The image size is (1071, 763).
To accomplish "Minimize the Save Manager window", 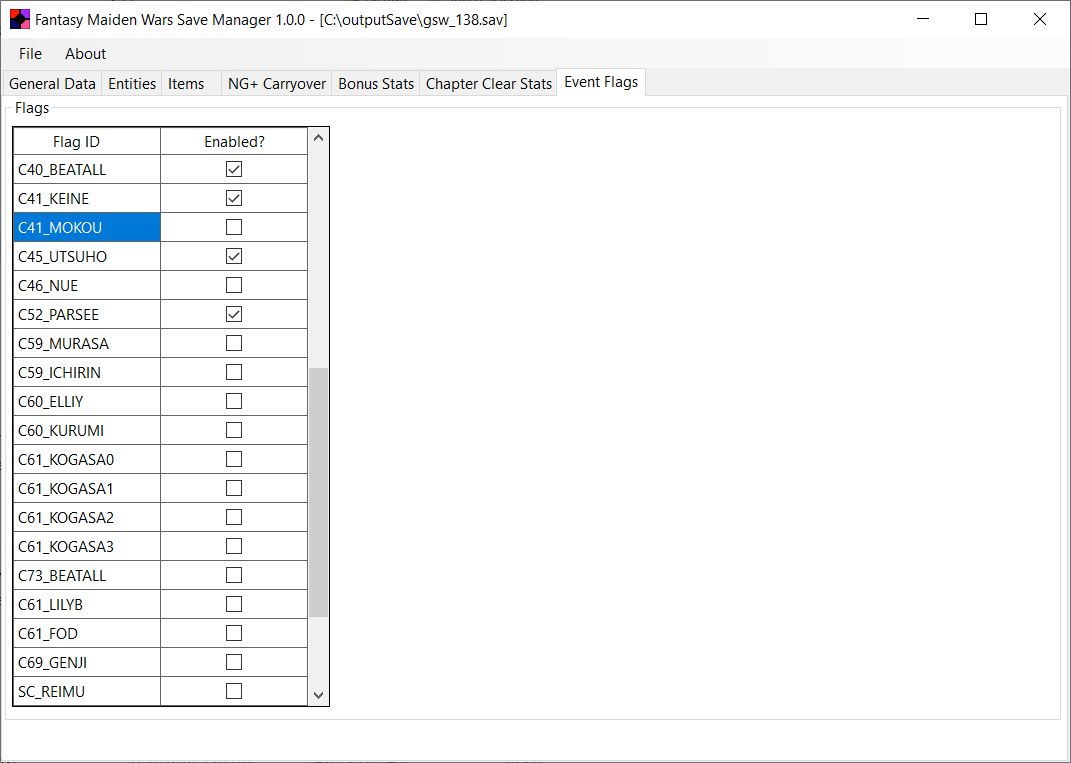I will click(923, 19).
